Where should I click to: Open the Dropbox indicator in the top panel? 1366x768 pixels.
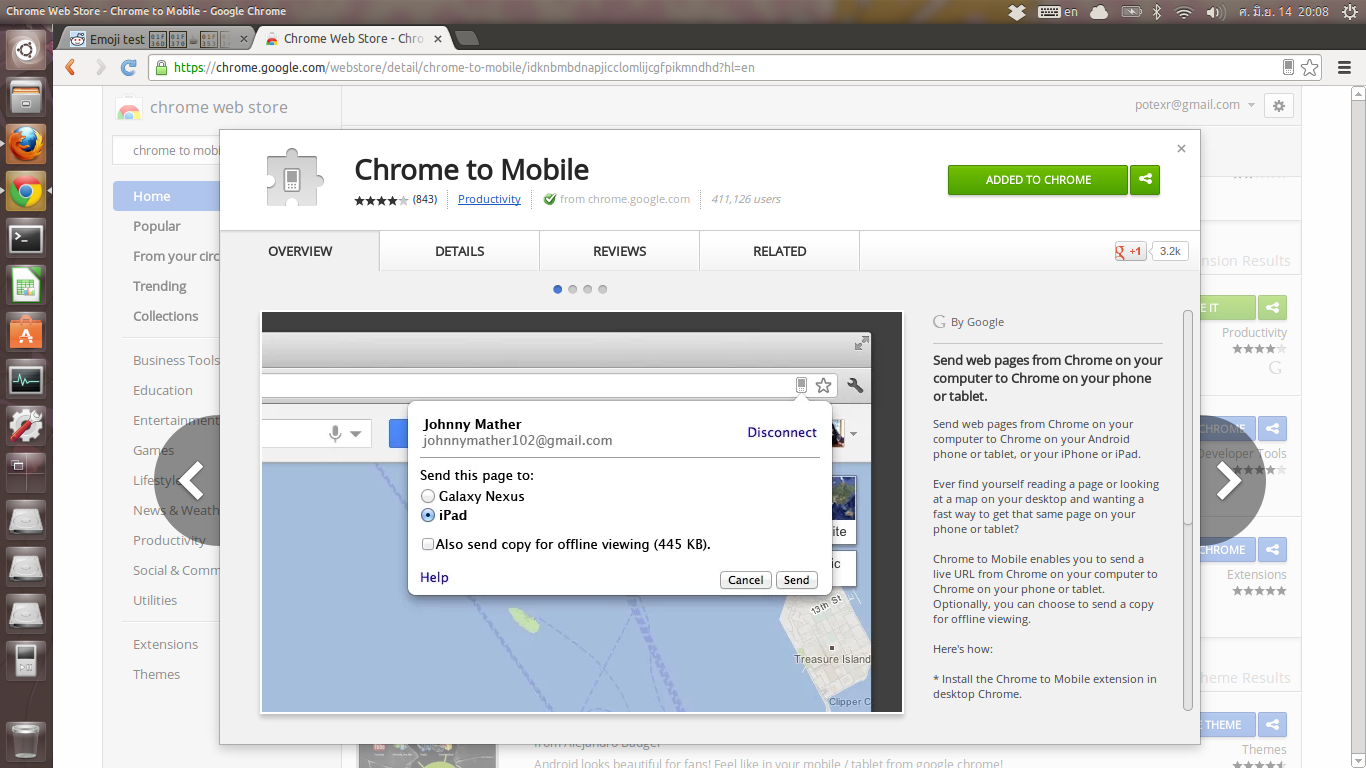click(x=1017, y=12)
